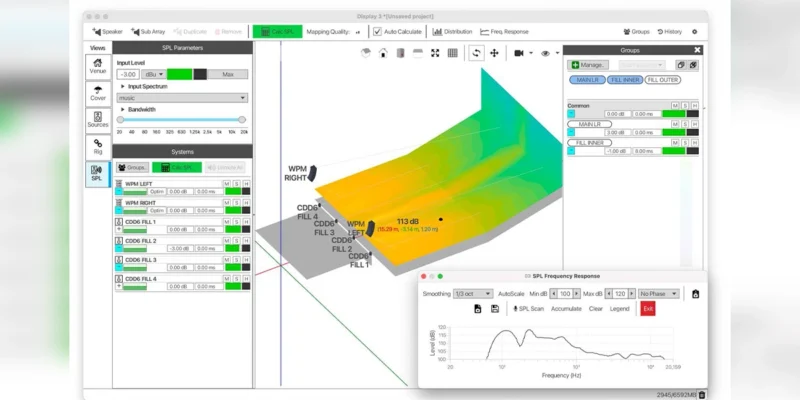
Task: Select the side view icon
Action: click(401, 53)
